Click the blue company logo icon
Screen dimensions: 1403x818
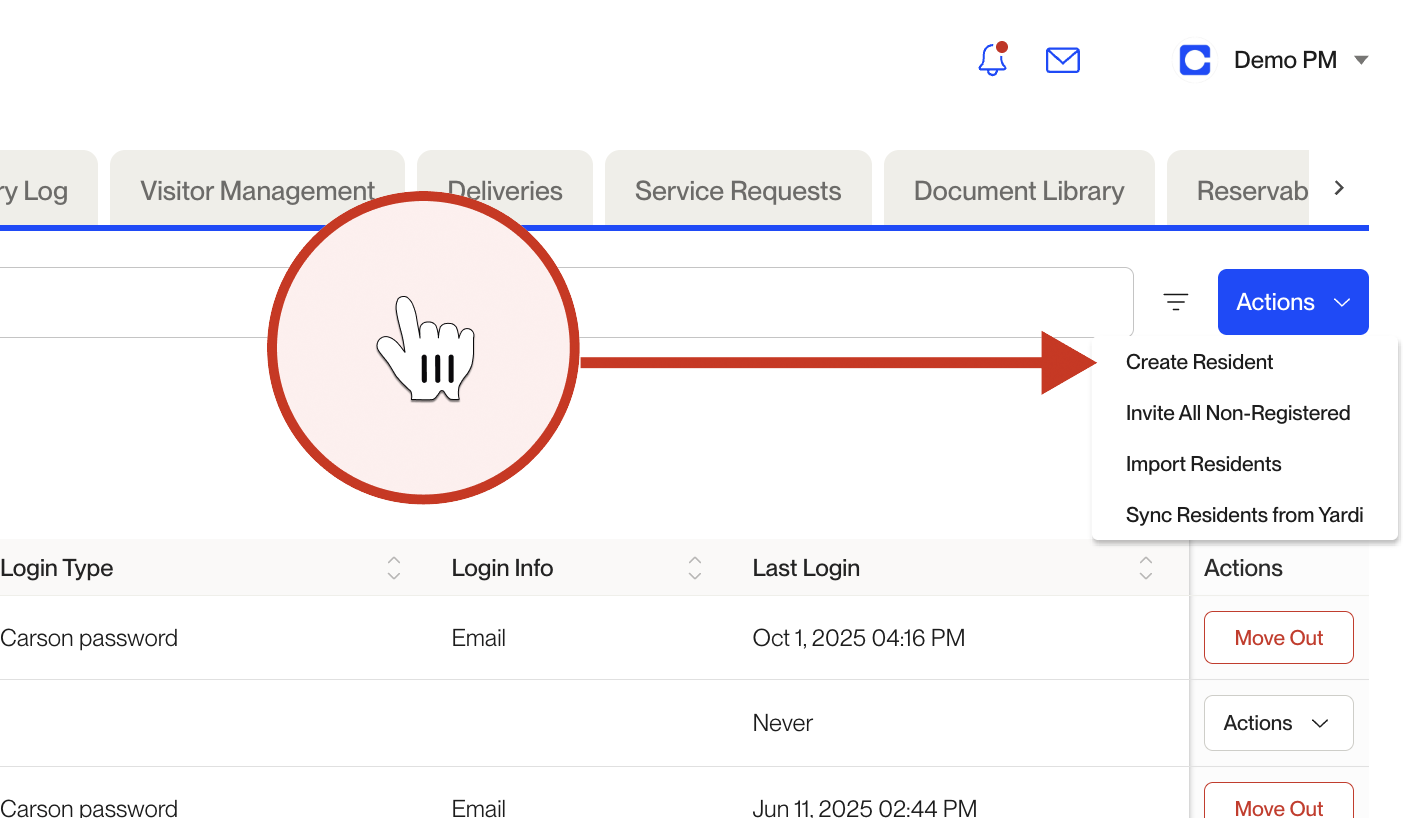1195,60
